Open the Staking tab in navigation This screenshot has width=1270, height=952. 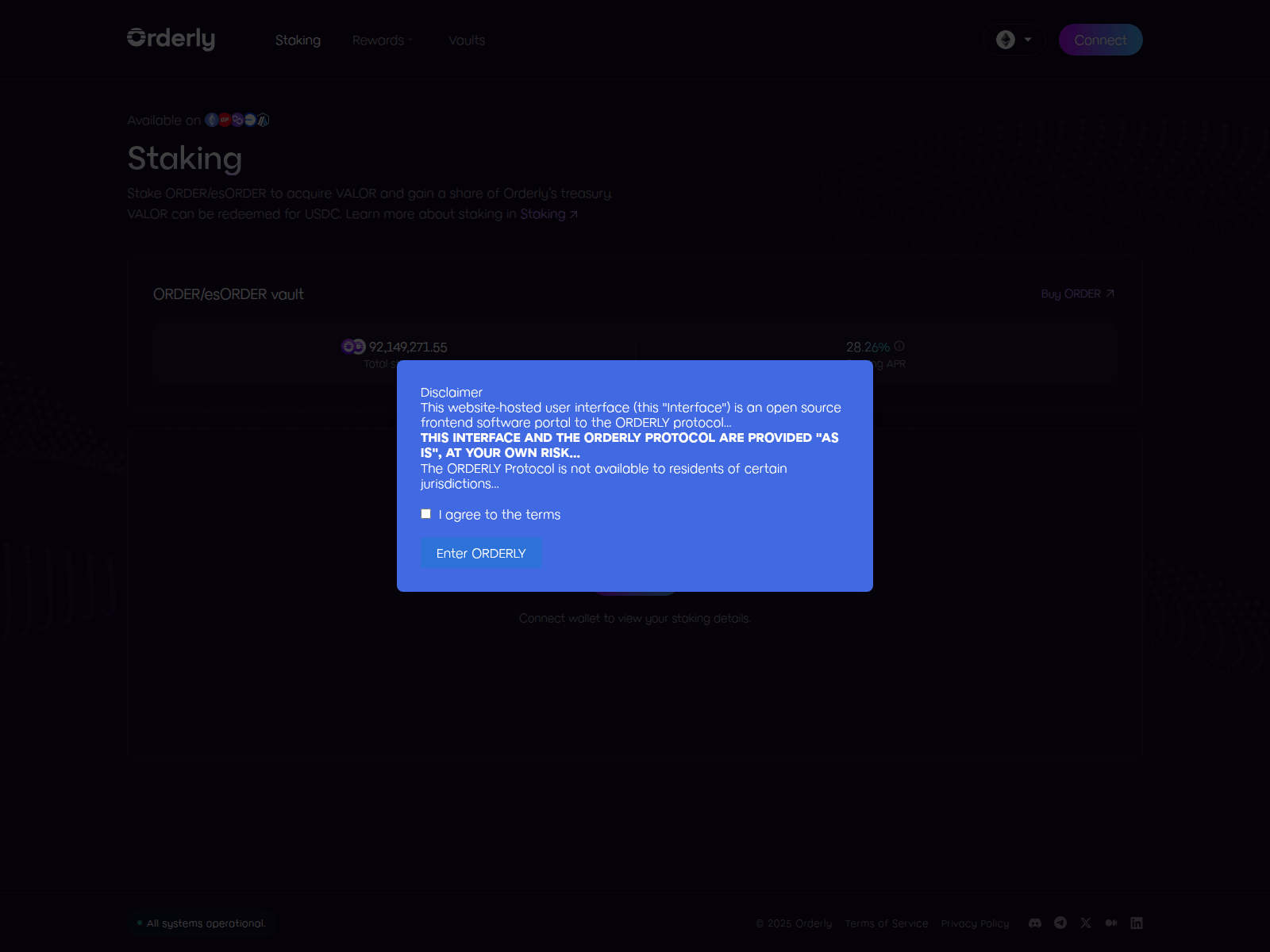(298, 40)
